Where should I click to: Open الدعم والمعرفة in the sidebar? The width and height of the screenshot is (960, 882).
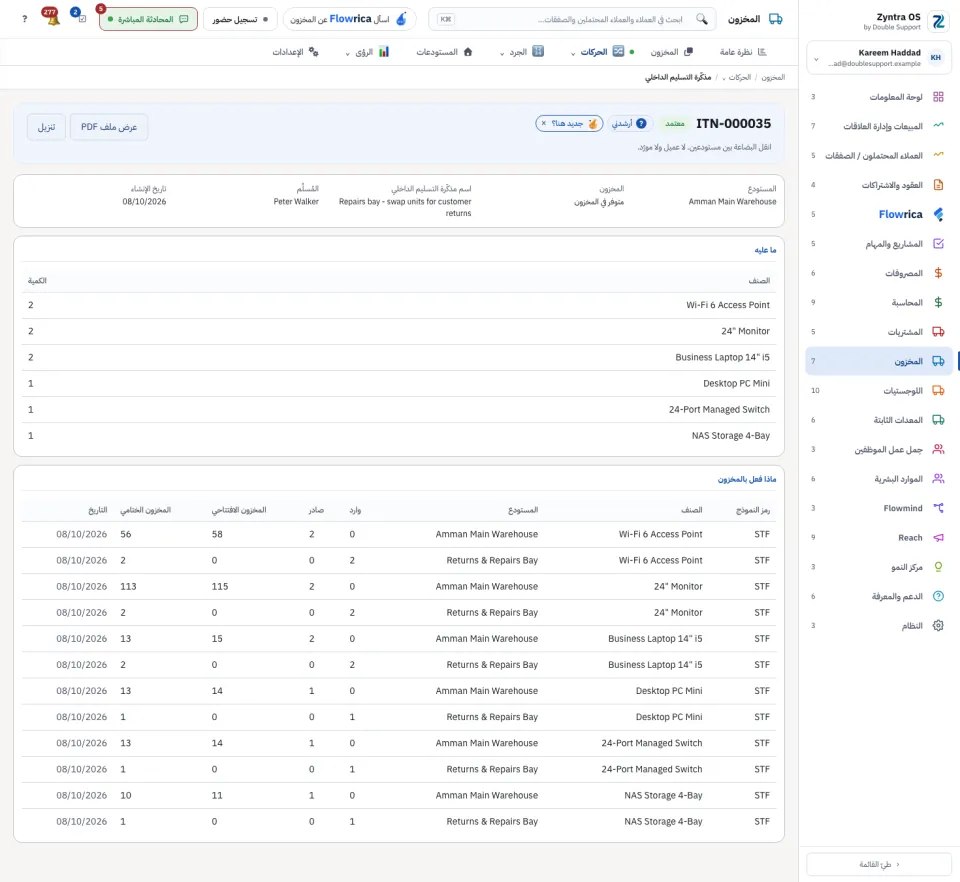pos(877,596)
